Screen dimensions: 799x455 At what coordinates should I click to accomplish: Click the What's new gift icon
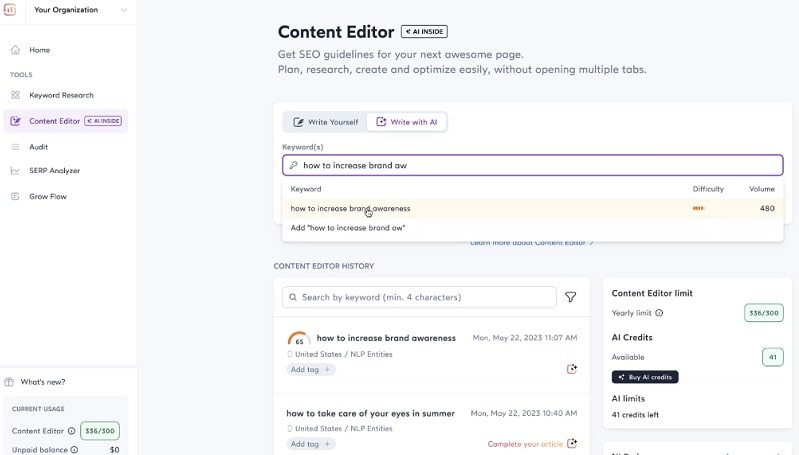coord(9,382)
